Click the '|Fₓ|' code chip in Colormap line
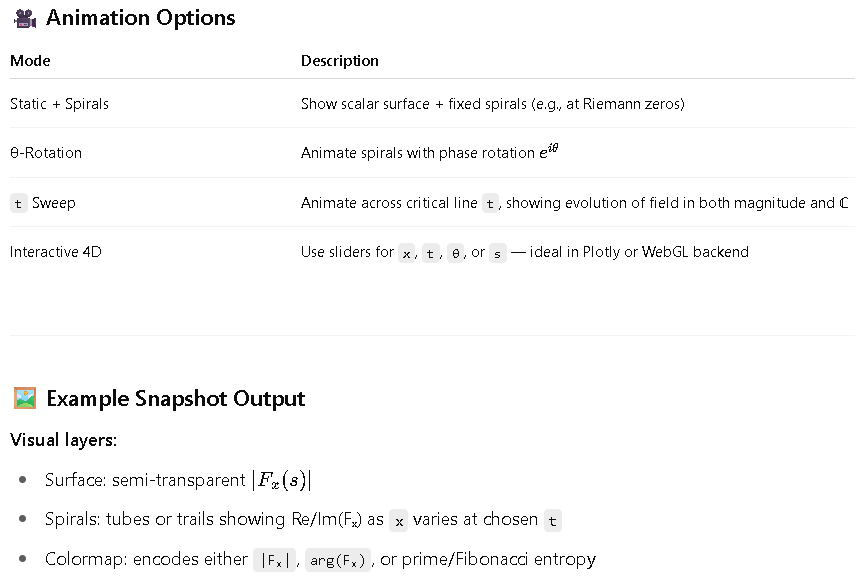The height and width of the screenshot is (582, 860). tap(274, 560)
